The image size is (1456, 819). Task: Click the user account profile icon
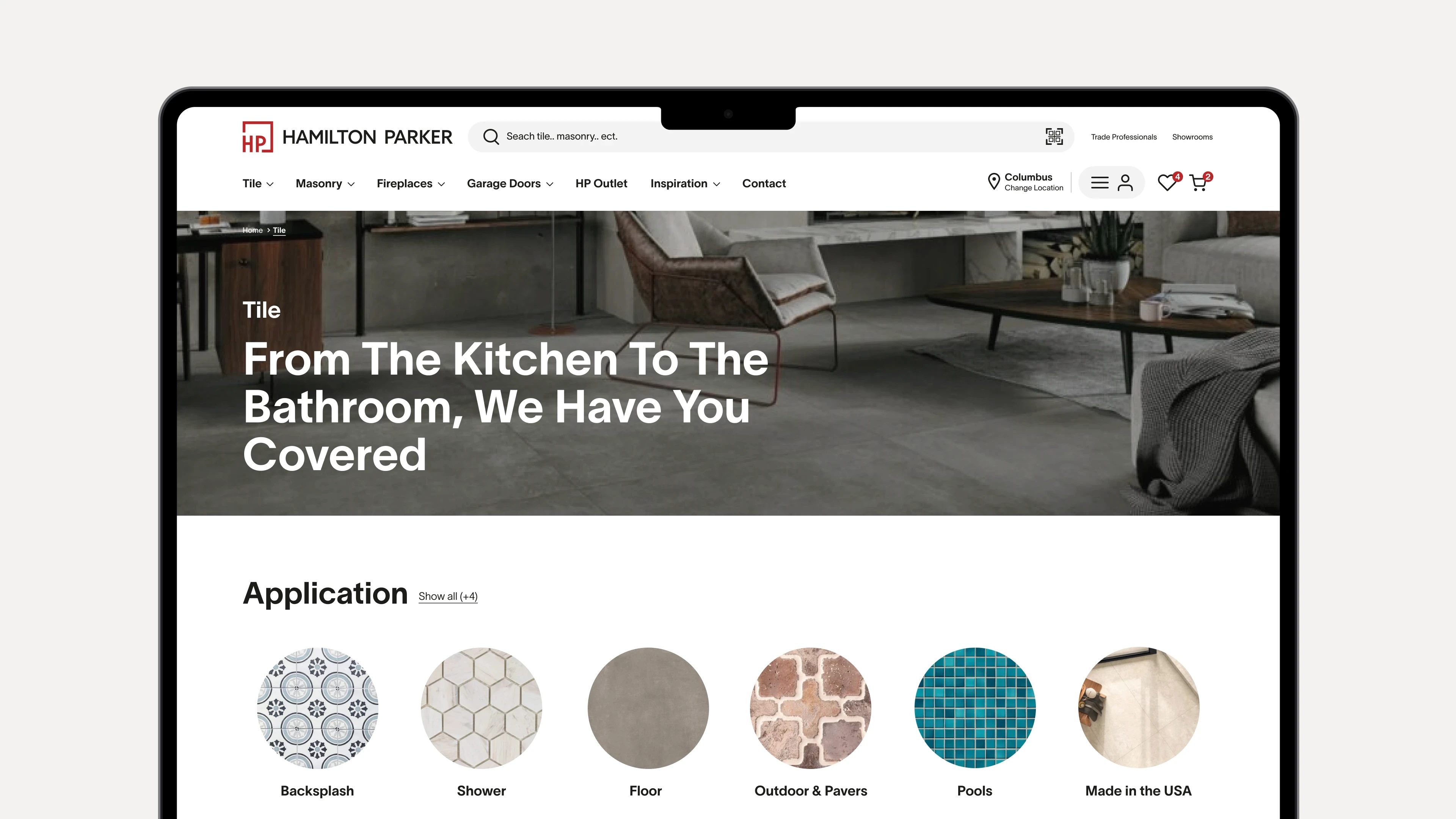(x=1125, y=182)
